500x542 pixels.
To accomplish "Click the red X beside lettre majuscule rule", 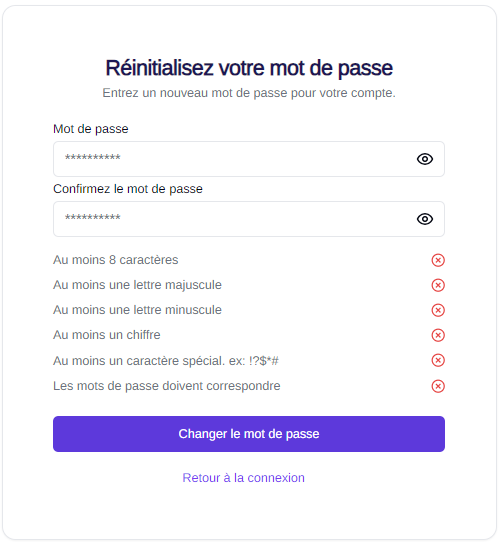I will click(438, 285).
